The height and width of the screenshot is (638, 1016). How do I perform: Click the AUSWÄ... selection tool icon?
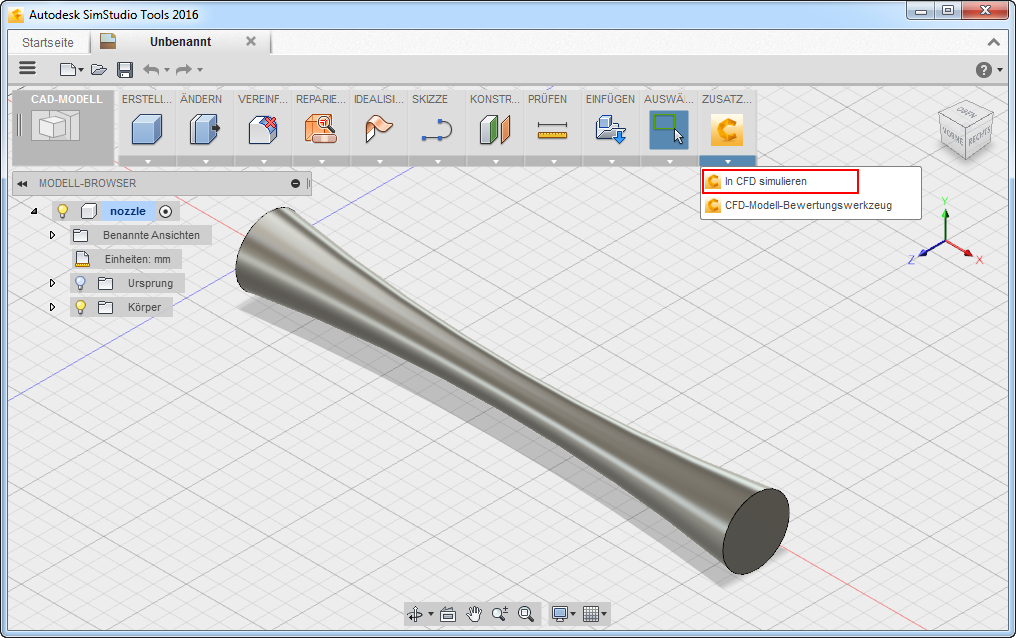(x=669, y=130)
